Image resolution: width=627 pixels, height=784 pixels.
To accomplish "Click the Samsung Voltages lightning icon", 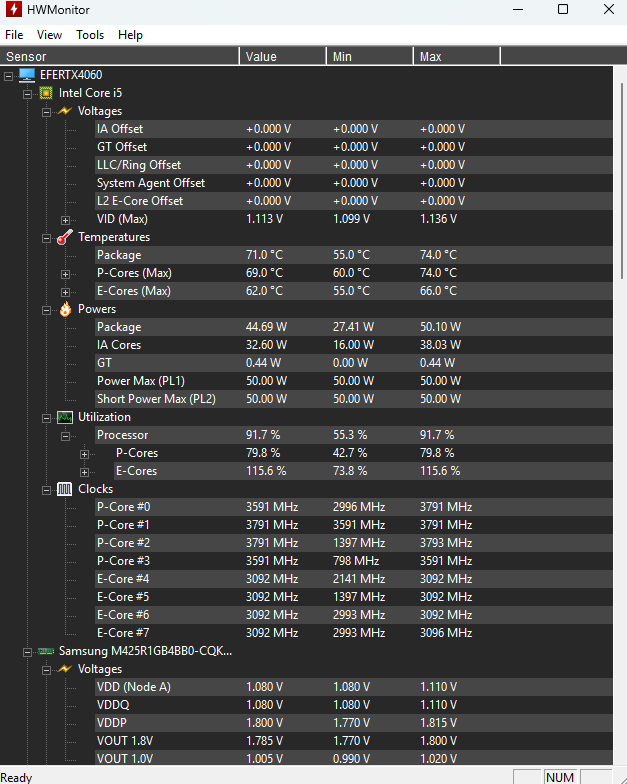I will pyautogui.click(x=65, y=668).
